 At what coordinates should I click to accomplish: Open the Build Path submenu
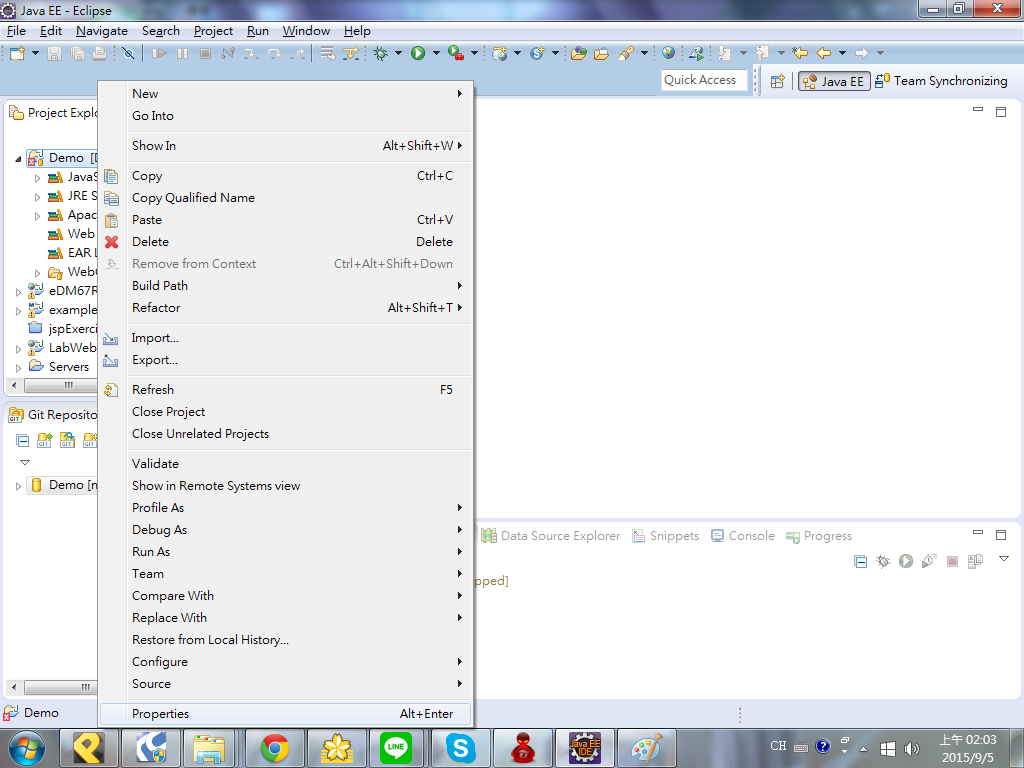[285, 285]
